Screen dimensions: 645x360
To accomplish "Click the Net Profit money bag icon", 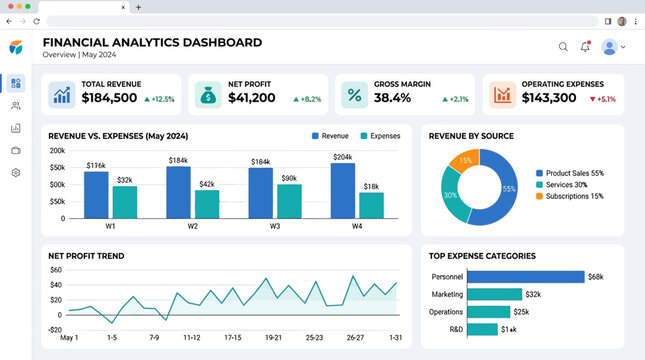I will point(208,95).
